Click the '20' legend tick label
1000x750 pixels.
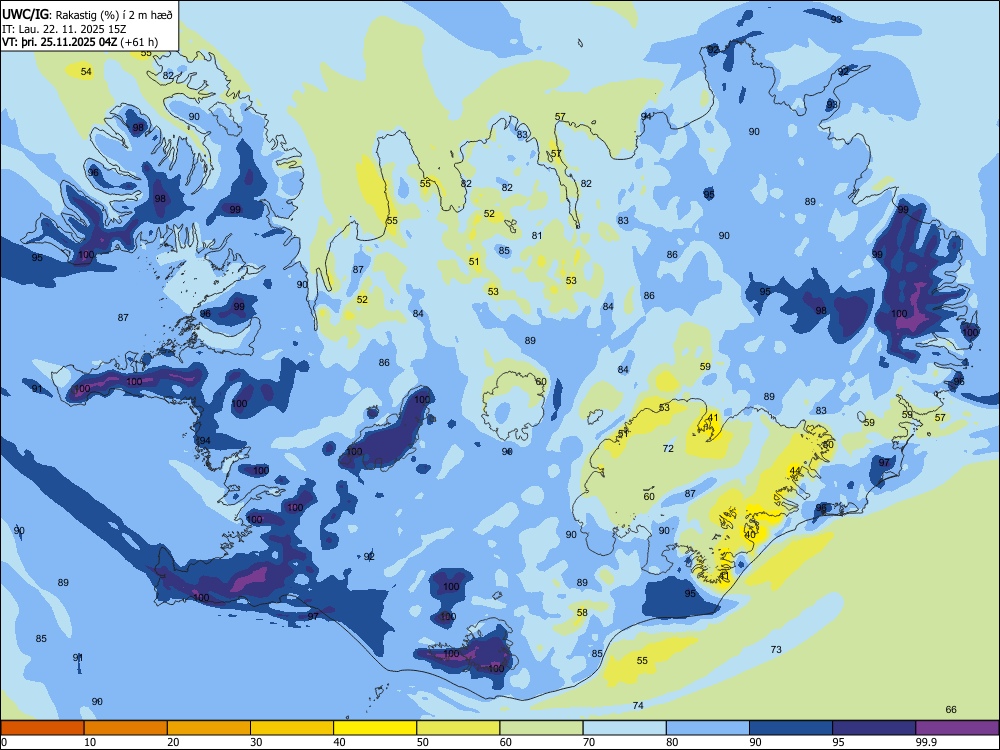(x=173, y=742)
